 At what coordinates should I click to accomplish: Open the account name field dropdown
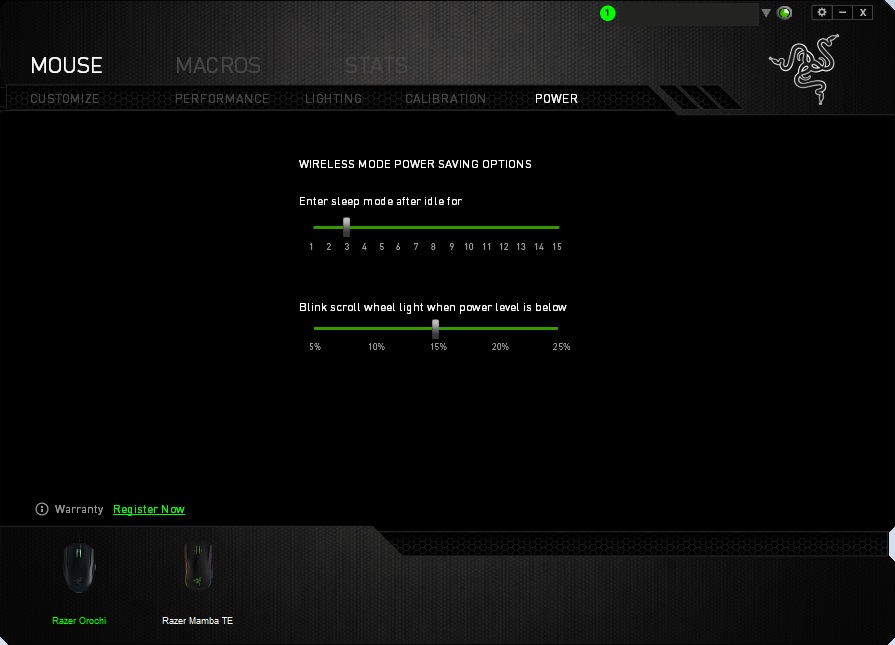pyautogui.click(x=689, y=13)
